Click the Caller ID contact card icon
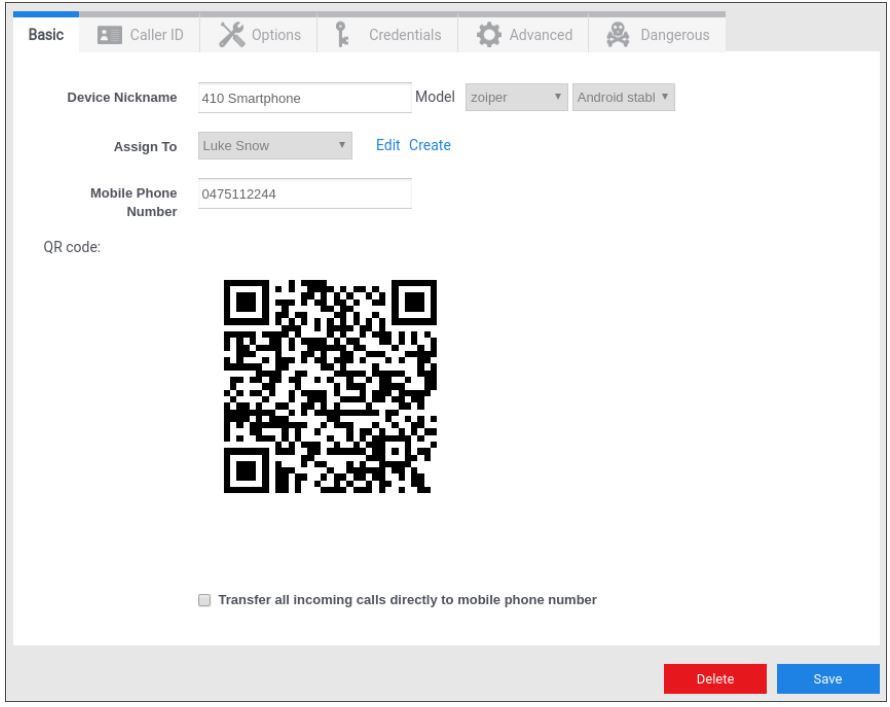This screenshot has height=707, width=890. tap(108, 35)
